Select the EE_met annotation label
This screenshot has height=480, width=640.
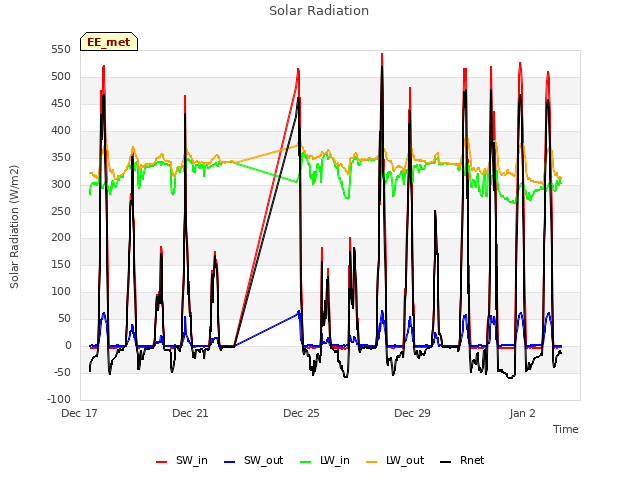pos(109,42)
